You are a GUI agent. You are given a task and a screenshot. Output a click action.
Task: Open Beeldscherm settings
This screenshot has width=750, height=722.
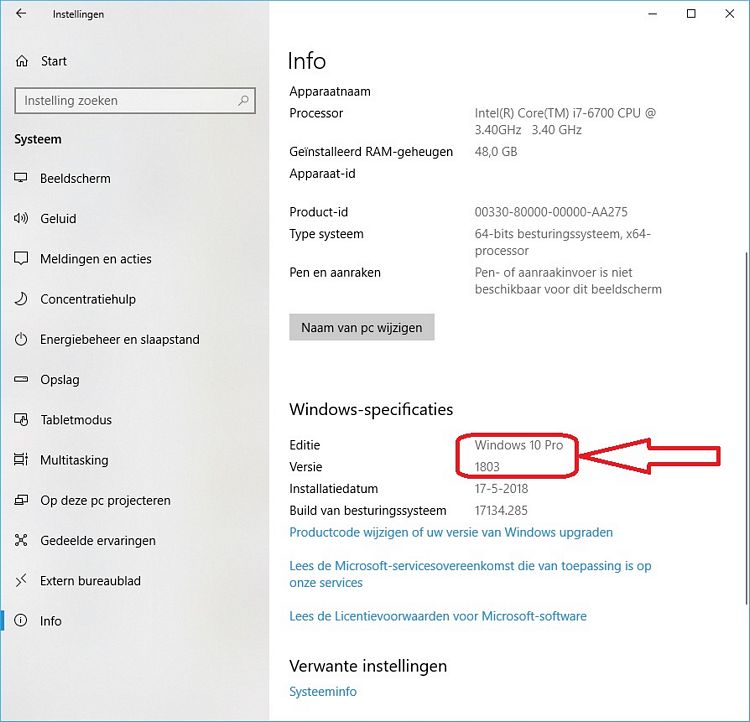tap(75, 178)
